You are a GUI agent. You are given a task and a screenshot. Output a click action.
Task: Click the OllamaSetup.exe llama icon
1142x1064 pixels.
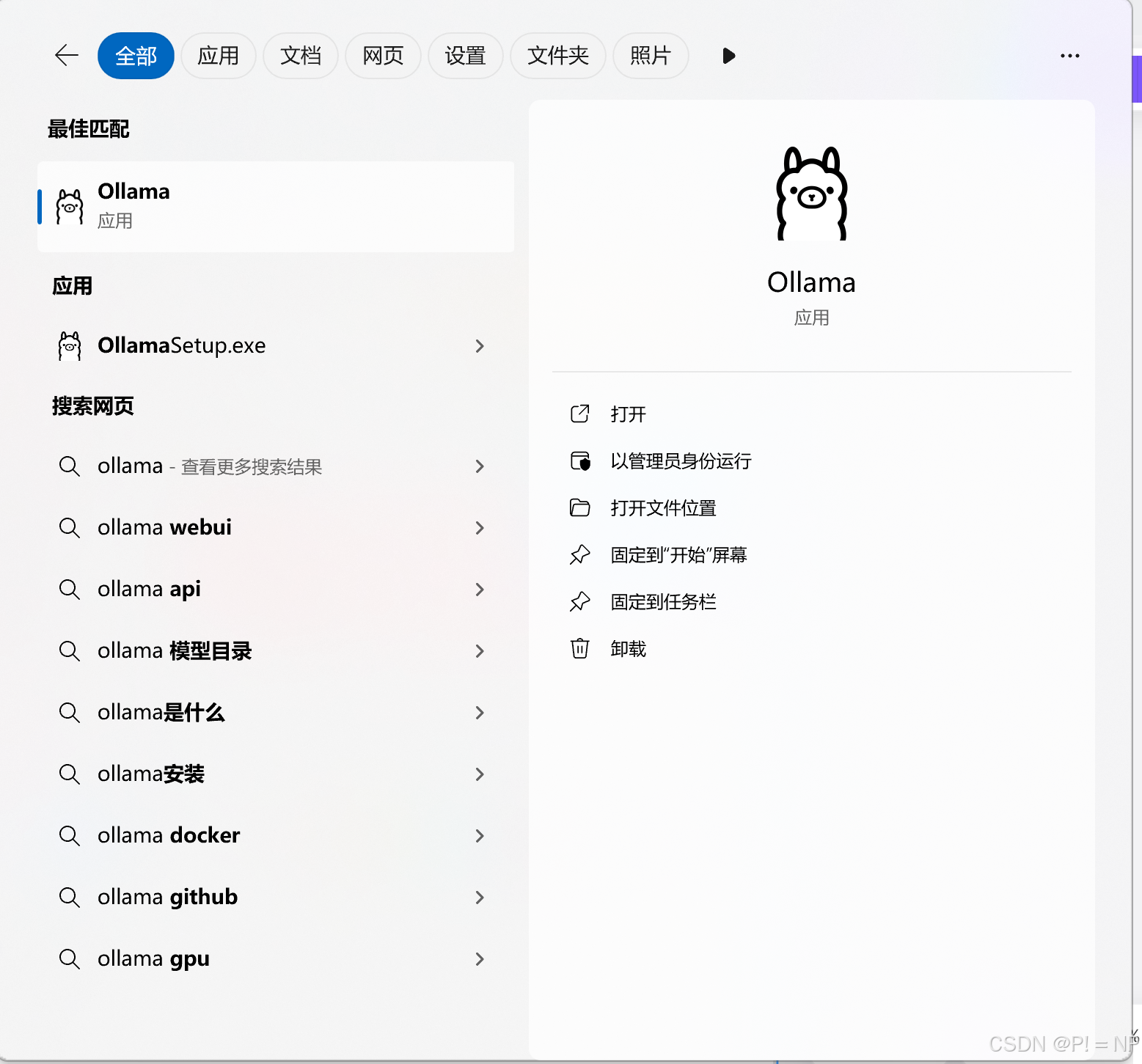(x=70, y=345)
